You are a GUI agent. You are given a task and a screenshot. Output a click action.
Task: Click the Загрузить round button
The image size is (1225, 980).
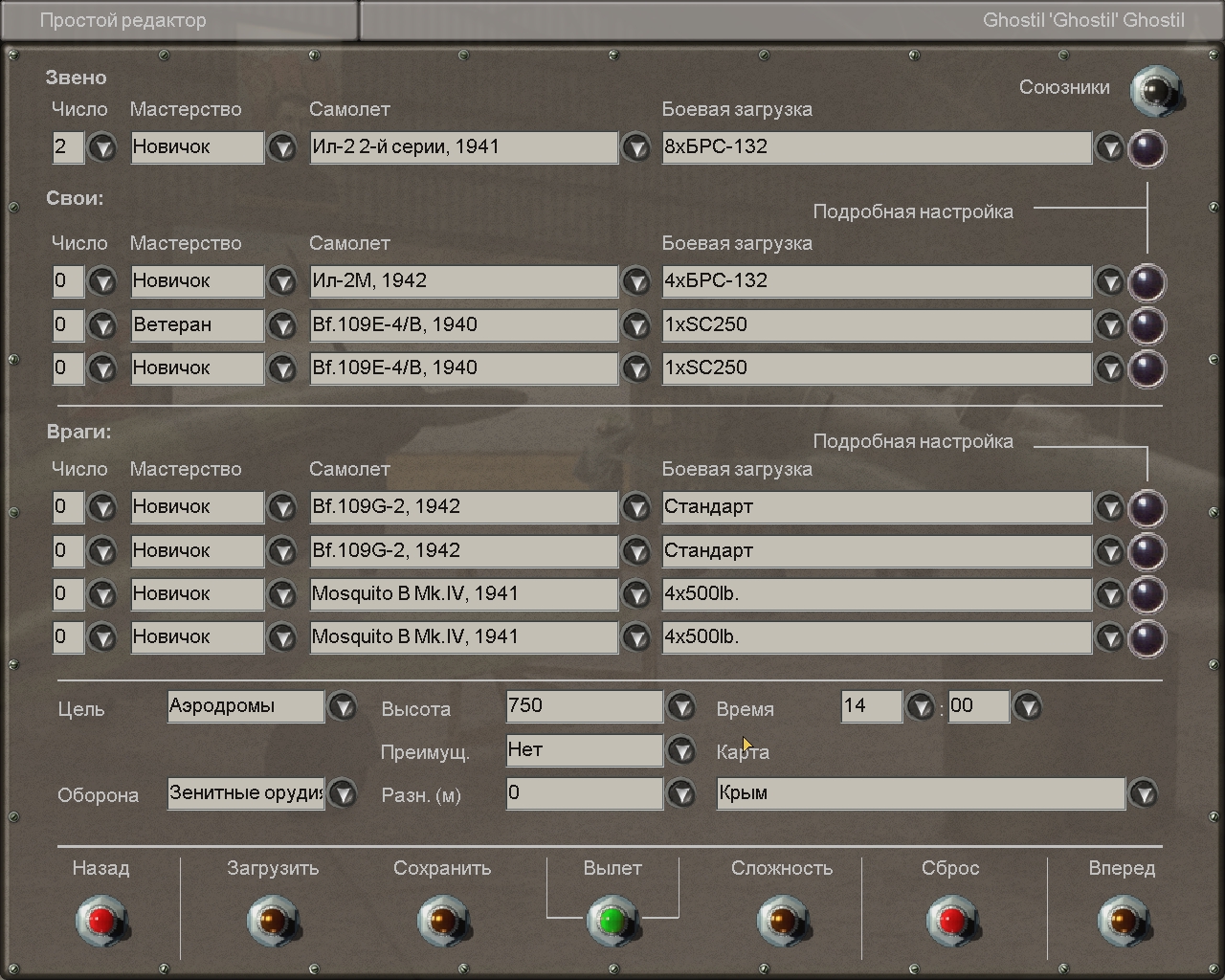point(273,921)
